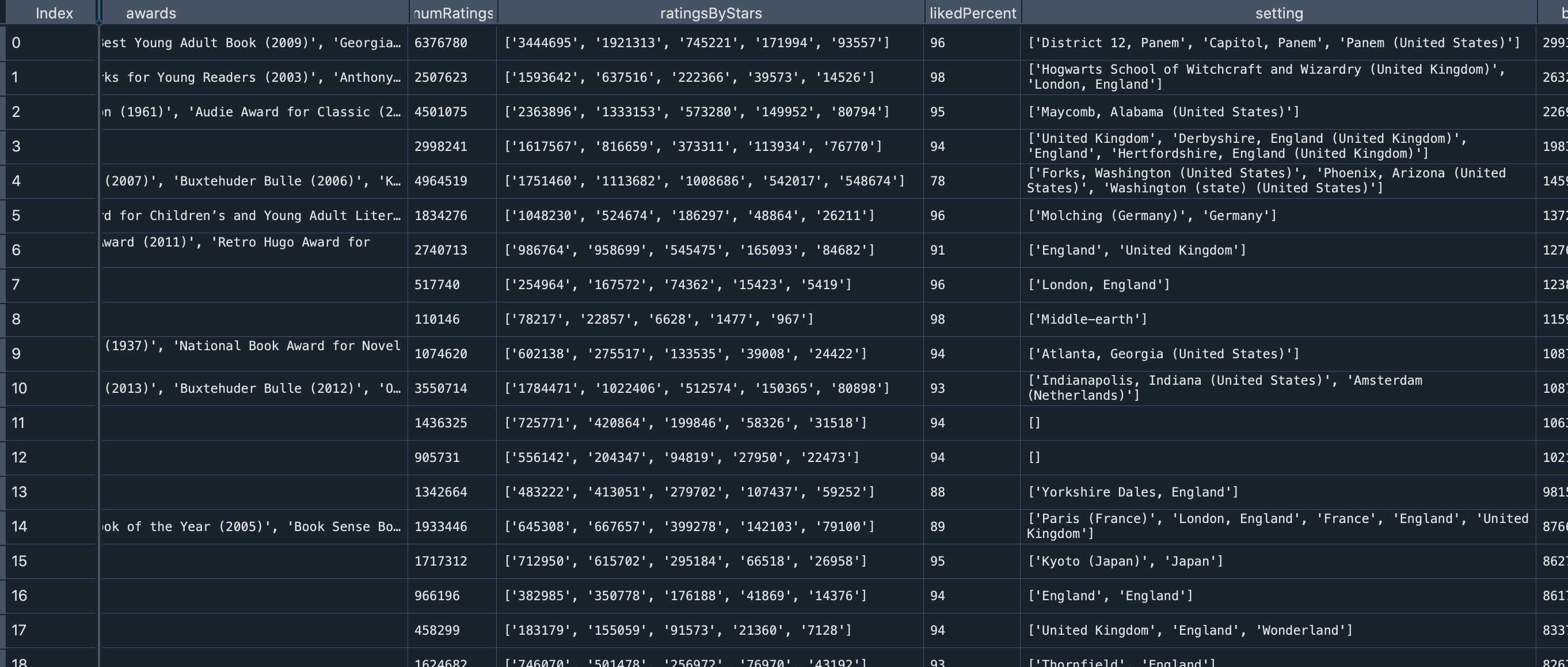Select numRatings cell 110146
Viewport: 1568px width, 667px height.
coord(436,319)
